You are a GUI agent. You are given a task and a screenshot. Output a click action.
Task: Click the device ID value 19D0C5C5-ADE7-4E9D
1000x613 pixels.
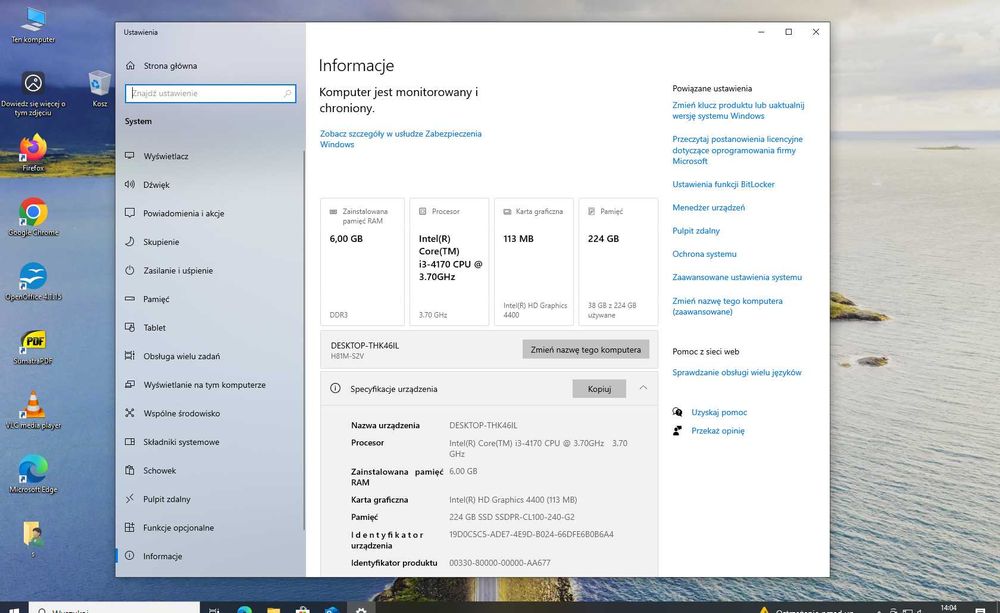tap(531, 535)
